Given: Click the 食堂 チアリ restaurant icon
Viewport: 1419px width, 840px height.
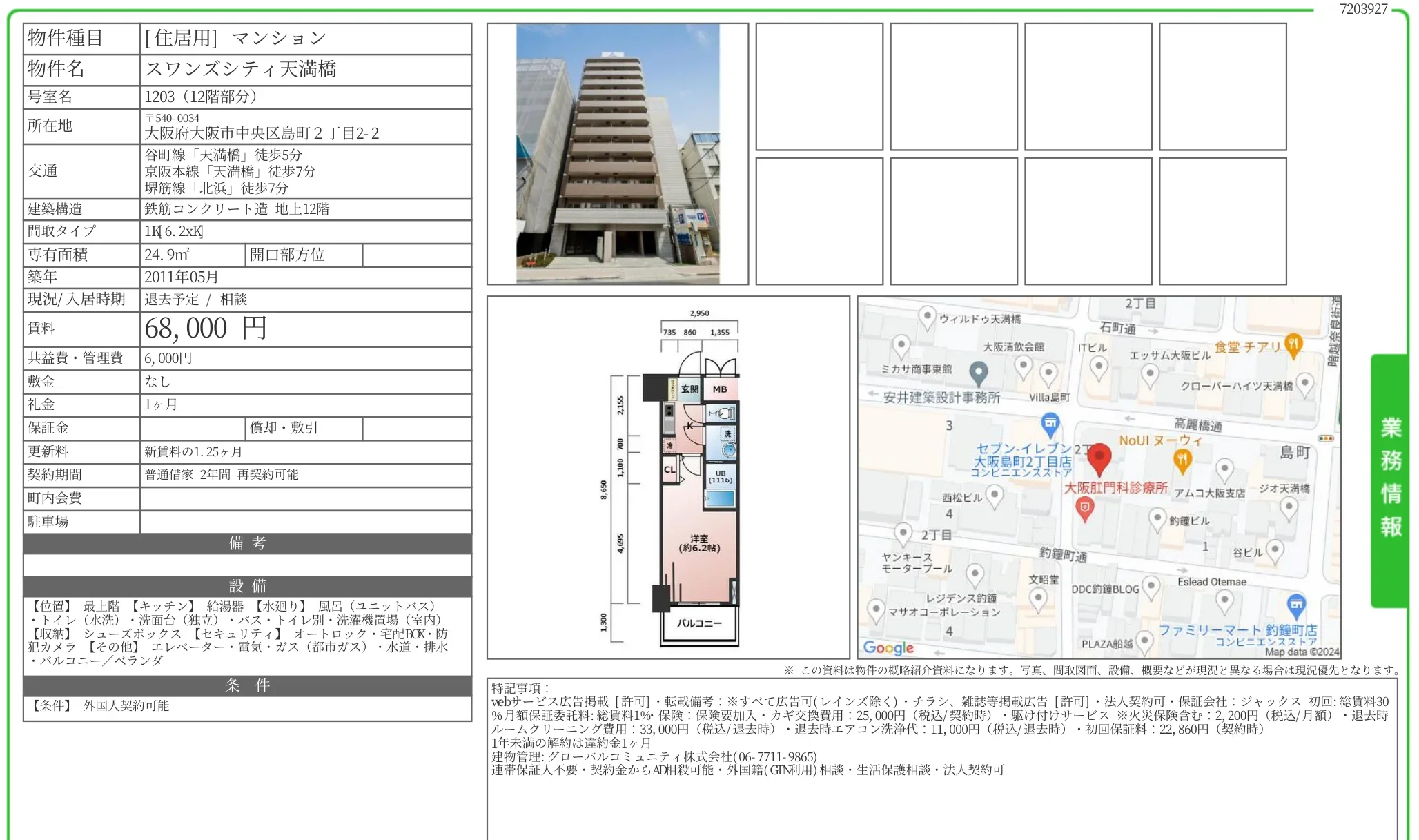Looking at the screenshot, I should tap(1293, 344).
